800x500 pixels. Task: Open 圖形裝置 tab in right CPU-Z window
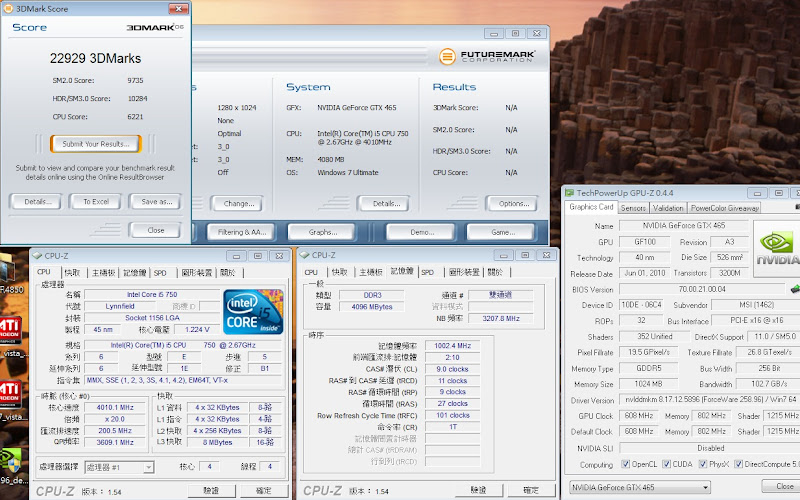[x=464, y=272]
